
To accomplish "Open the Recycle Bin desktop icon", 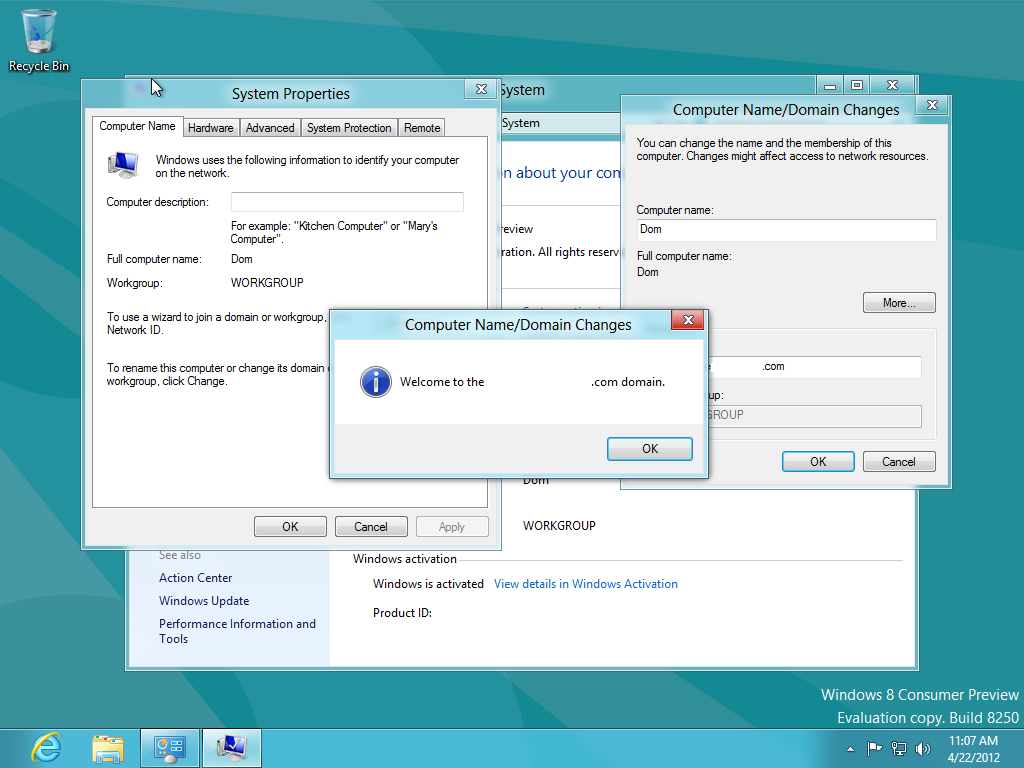I will (x=39, y=40).
